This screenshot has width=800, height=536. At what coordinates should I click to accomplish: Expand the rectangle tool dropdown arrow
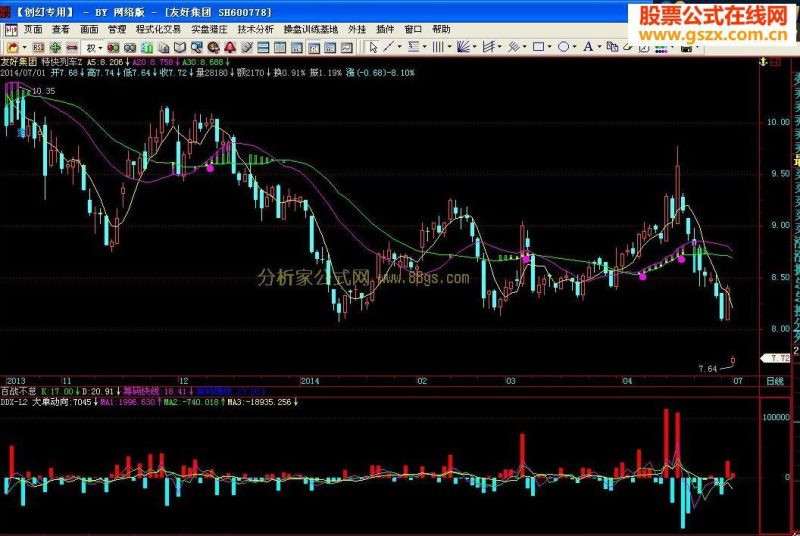click(549, 47)
